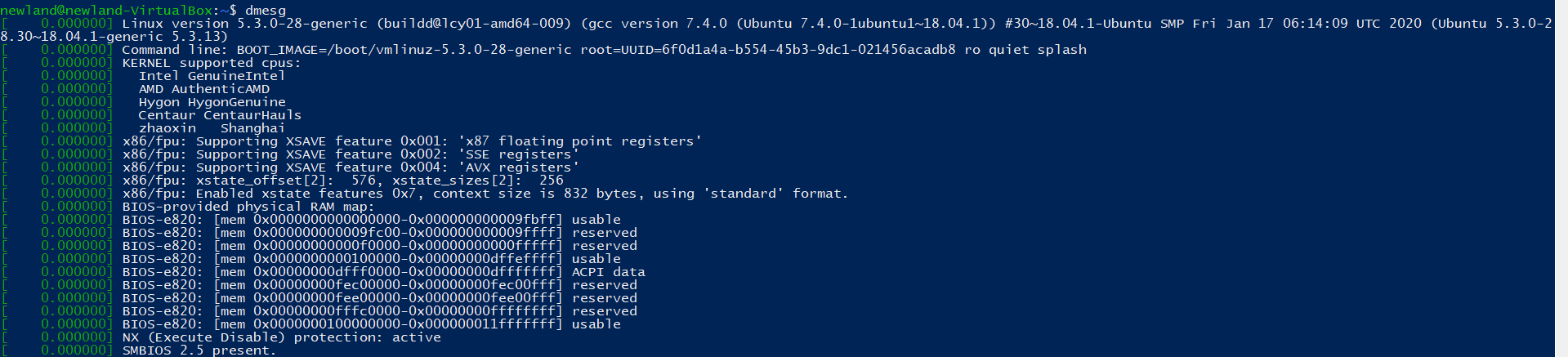
Task: Click the 'newland@newland-VirtualBox' prompt text
Action: click(106, 10)
